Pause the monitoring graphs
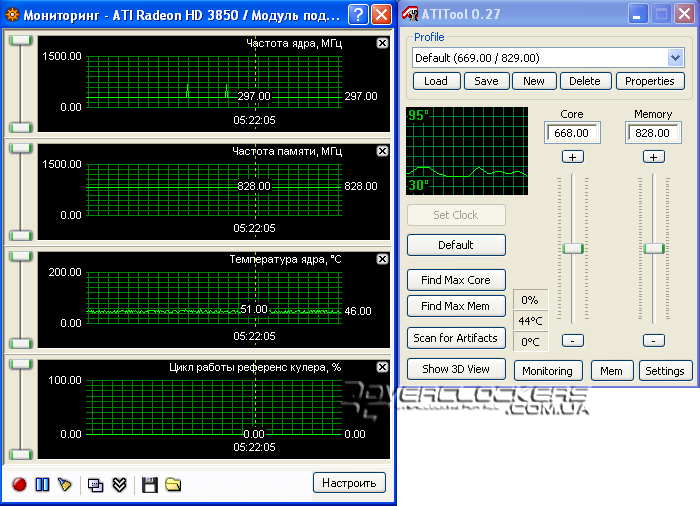Screen dimensions: 700x506 pos(42,484)
